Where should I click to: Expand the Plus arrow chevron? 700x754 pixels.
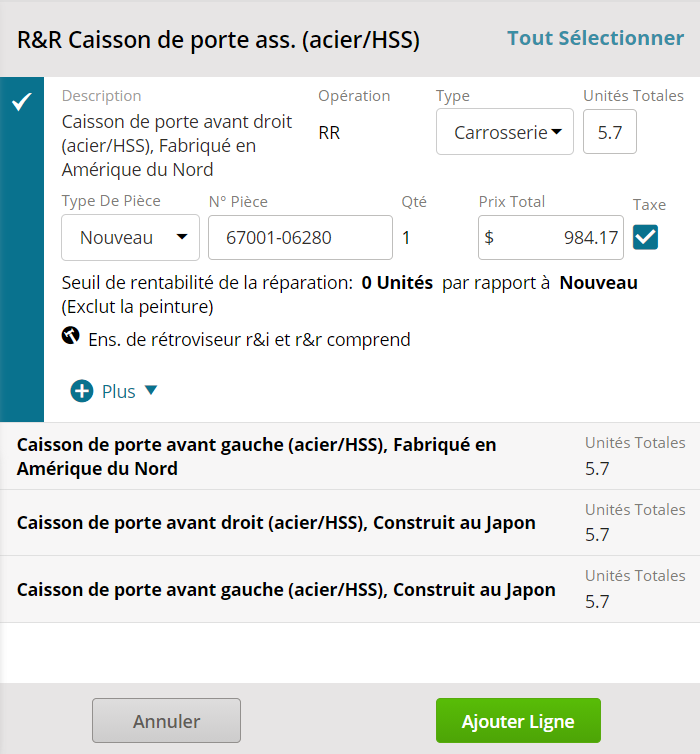151,390
